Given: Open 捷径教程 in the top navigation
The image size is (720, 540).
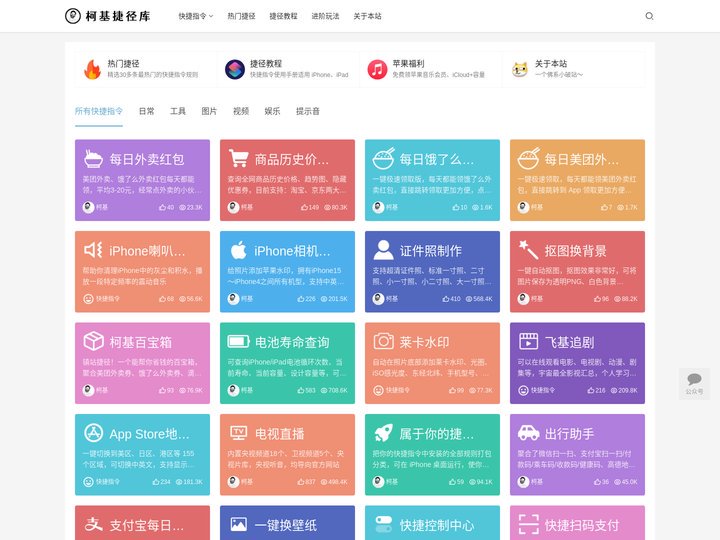Looking at the screenshot, I should click(283, 16).
